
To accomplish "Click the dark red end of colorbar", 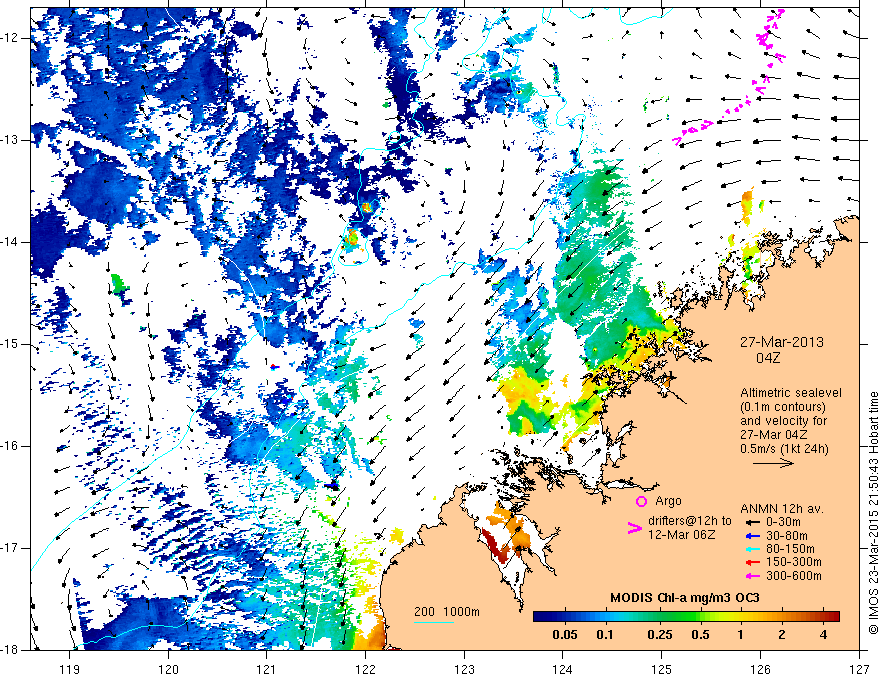I will point(834,617).
